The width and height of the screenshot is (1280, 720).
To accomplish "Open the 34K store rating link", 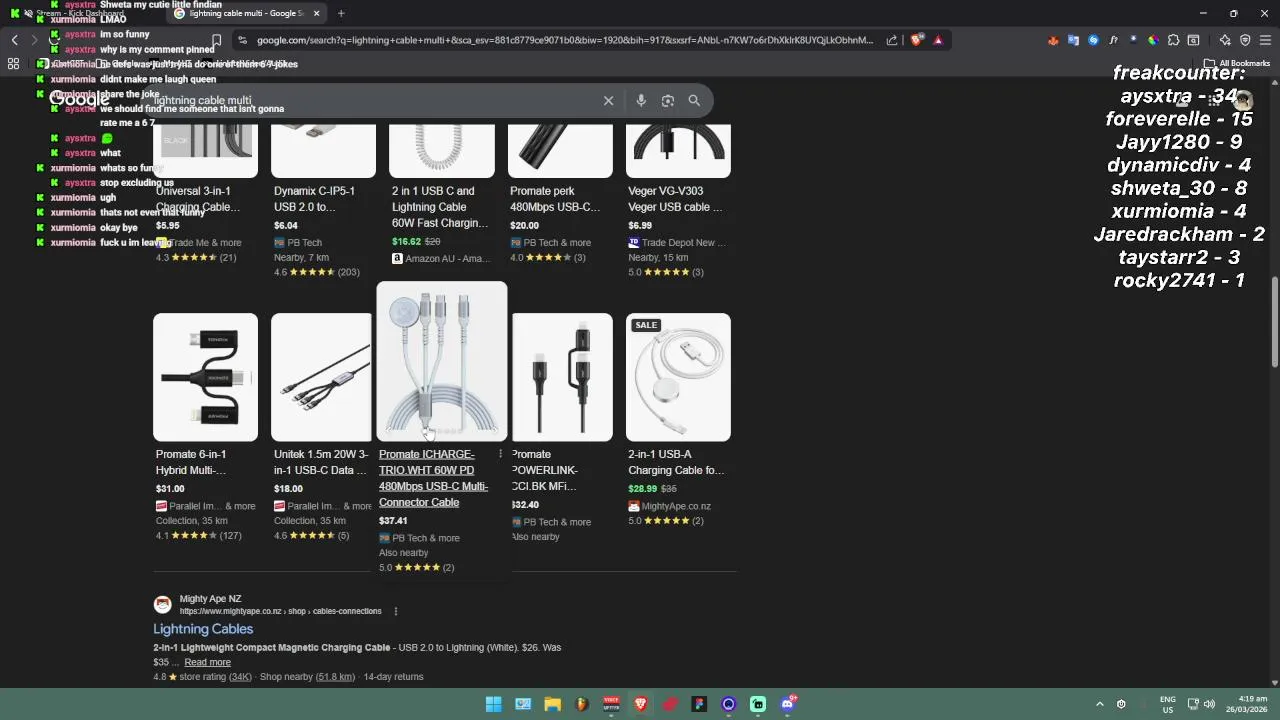I will coord(240,677).
